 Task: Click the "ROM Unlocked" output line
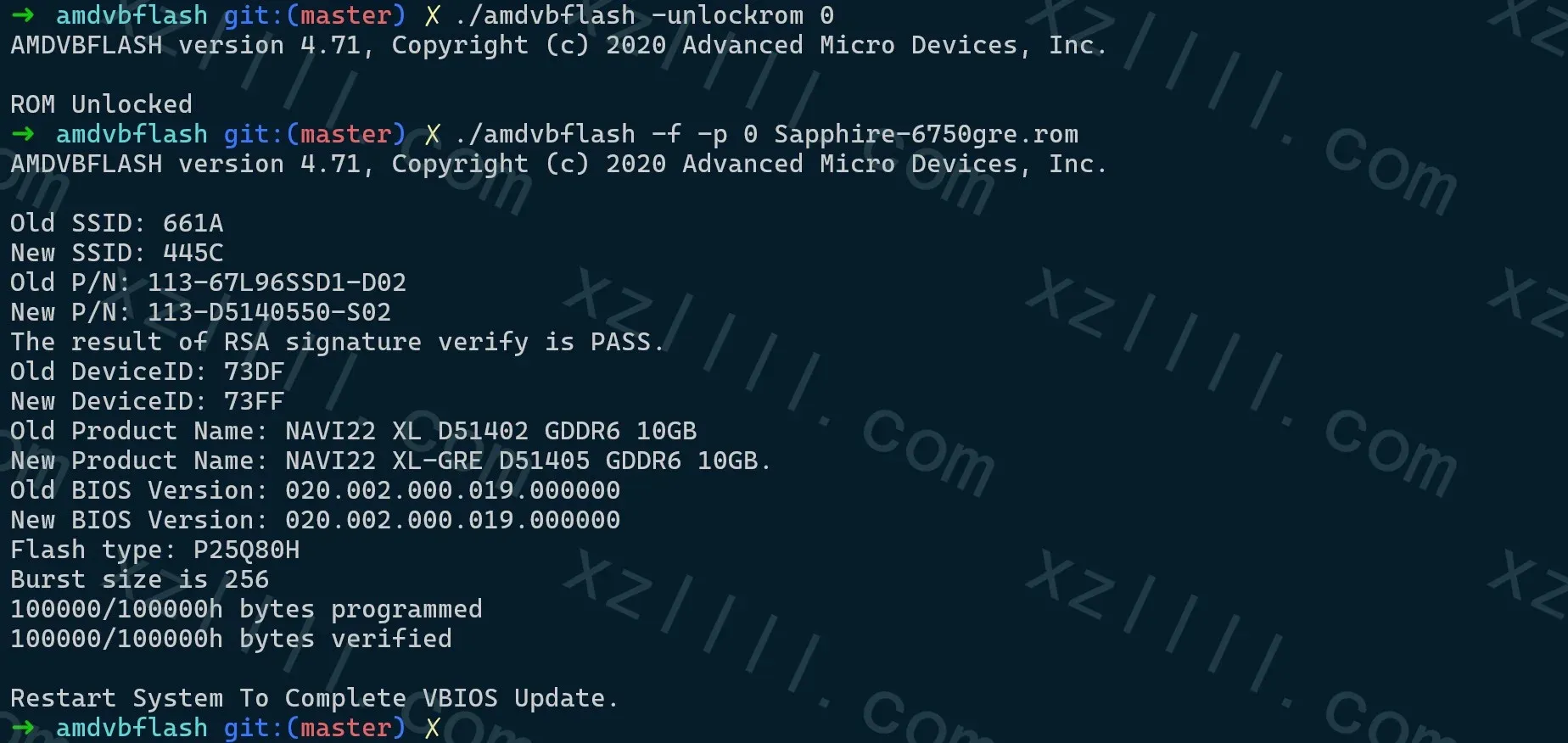tap(101, 104)
